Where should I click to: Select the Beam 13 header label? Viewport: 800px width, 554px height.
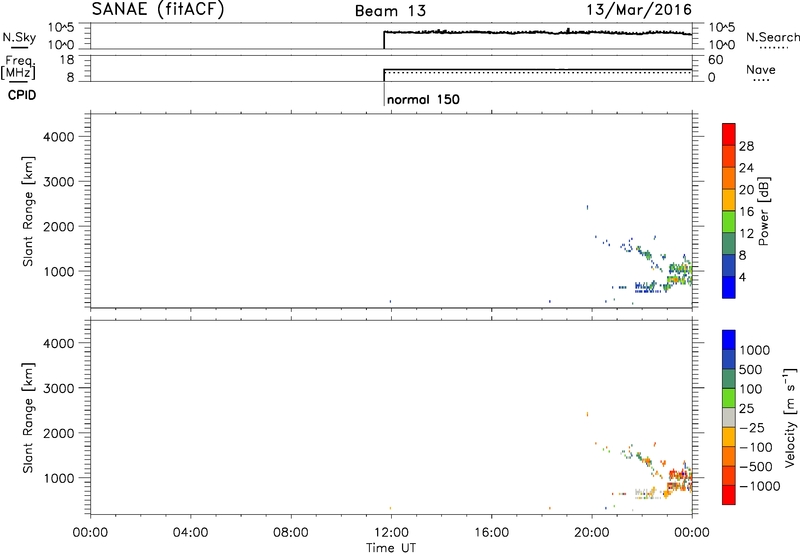pyautogui.click(x=390, y=11)
